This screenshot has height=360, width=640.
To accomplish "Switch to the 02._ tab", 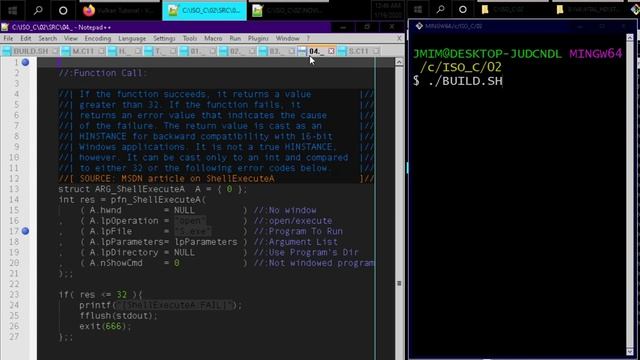I will 237,51.
